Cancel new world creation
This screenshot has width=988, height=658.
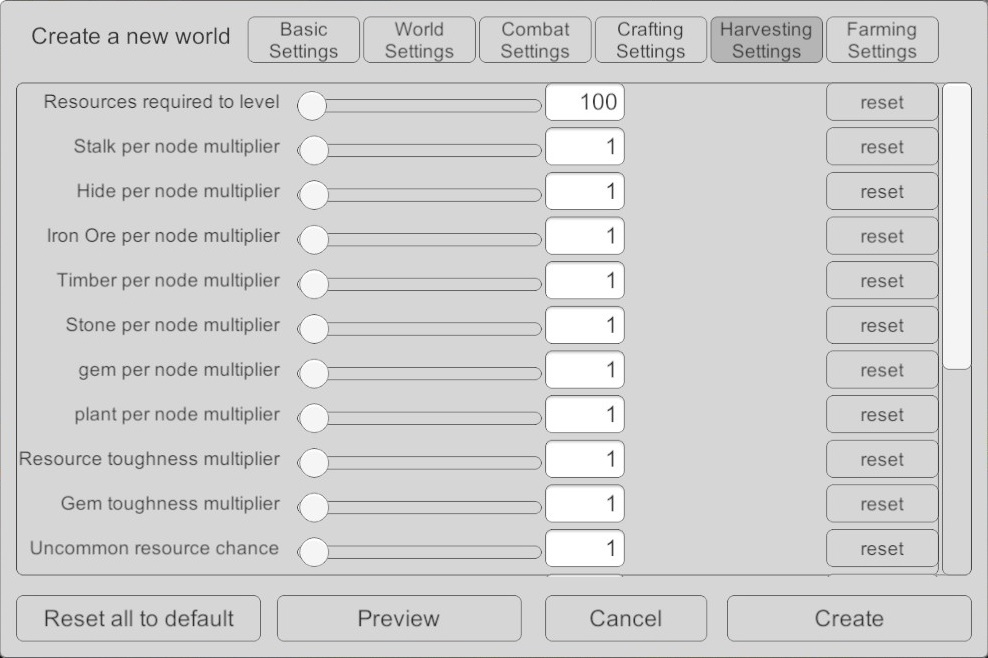626,619
